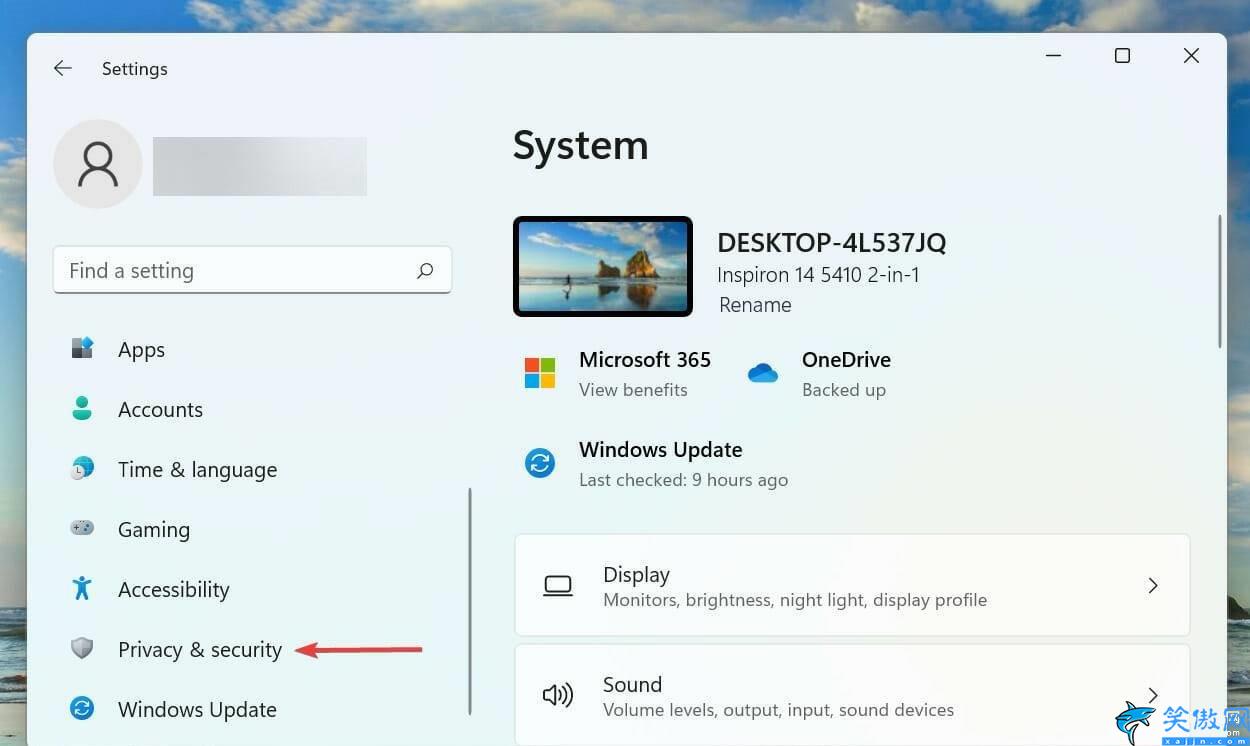Click the sidebar navigation scrollbar
Image resolution: width=1250 pixels, height=746 pixels.
pyautogui.click(x=470, y=600)
